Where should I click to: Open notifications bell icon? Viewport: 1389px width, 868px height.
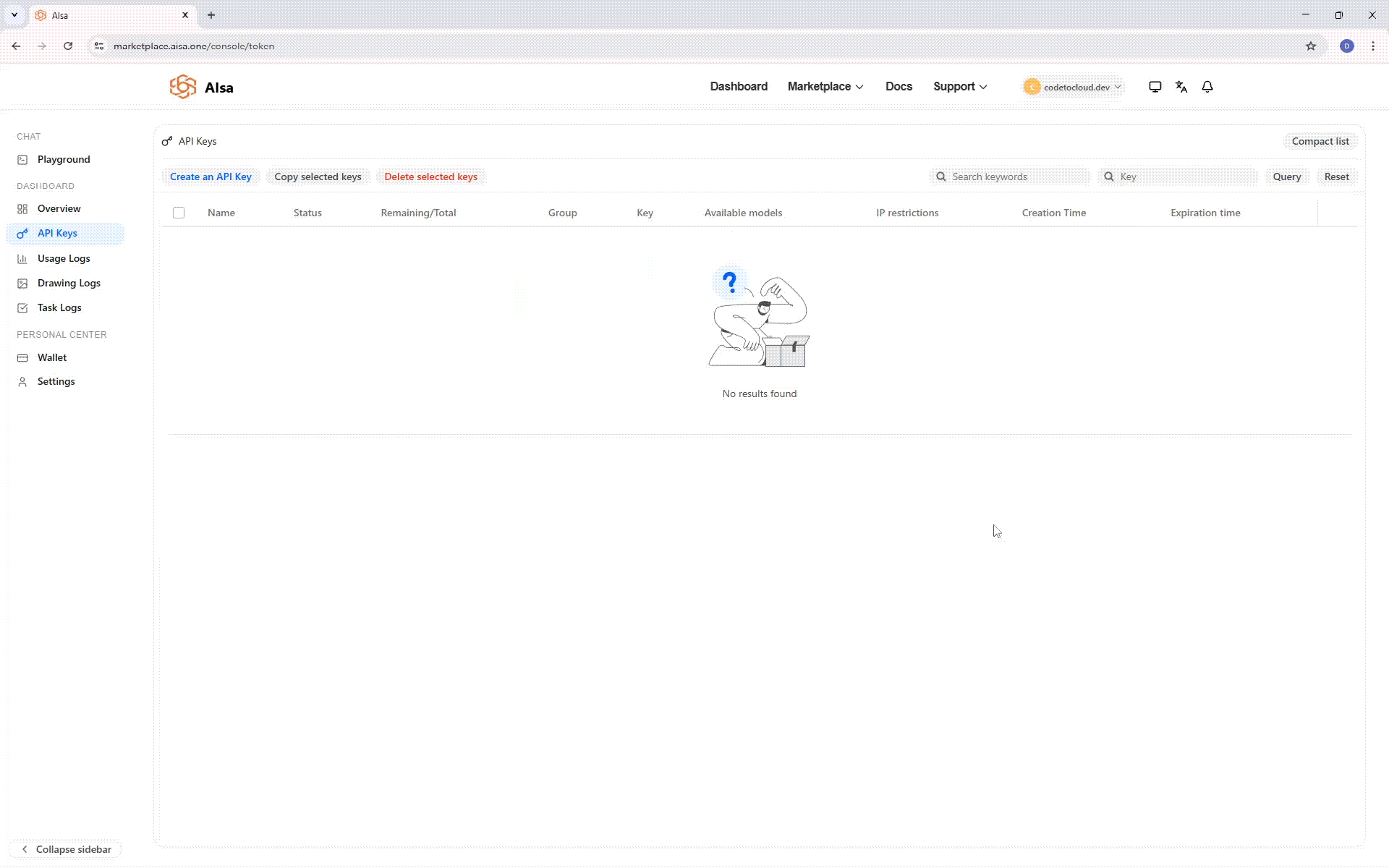pos(1207,87)
